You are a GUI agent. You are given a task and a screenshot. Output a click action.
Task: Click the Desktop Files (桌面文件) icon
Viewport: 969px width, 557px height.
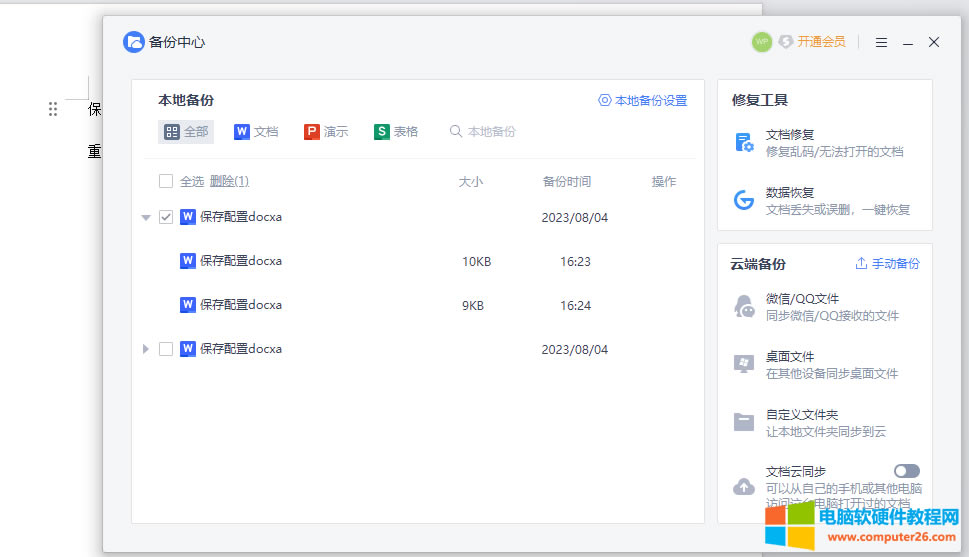(x=744, y=364)
